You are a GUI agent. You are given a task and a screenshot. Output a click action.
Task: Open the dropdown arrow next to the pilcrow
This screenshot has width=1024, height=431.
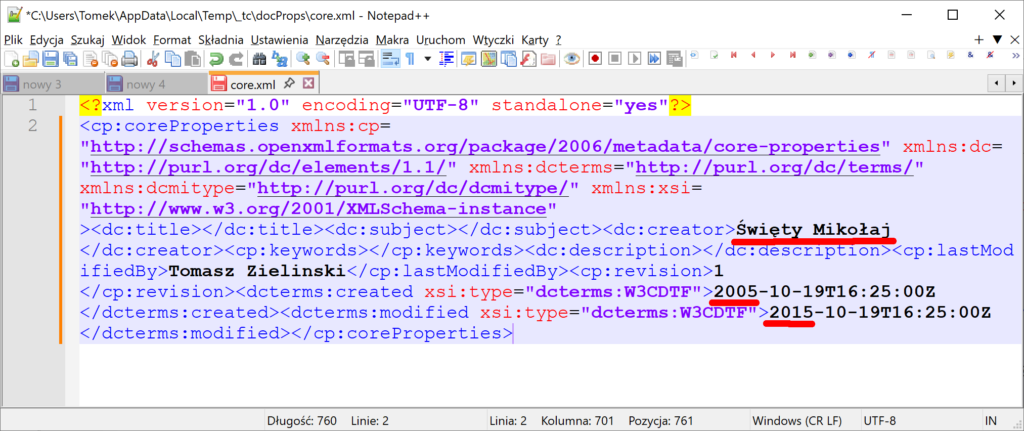pos(428,59)
